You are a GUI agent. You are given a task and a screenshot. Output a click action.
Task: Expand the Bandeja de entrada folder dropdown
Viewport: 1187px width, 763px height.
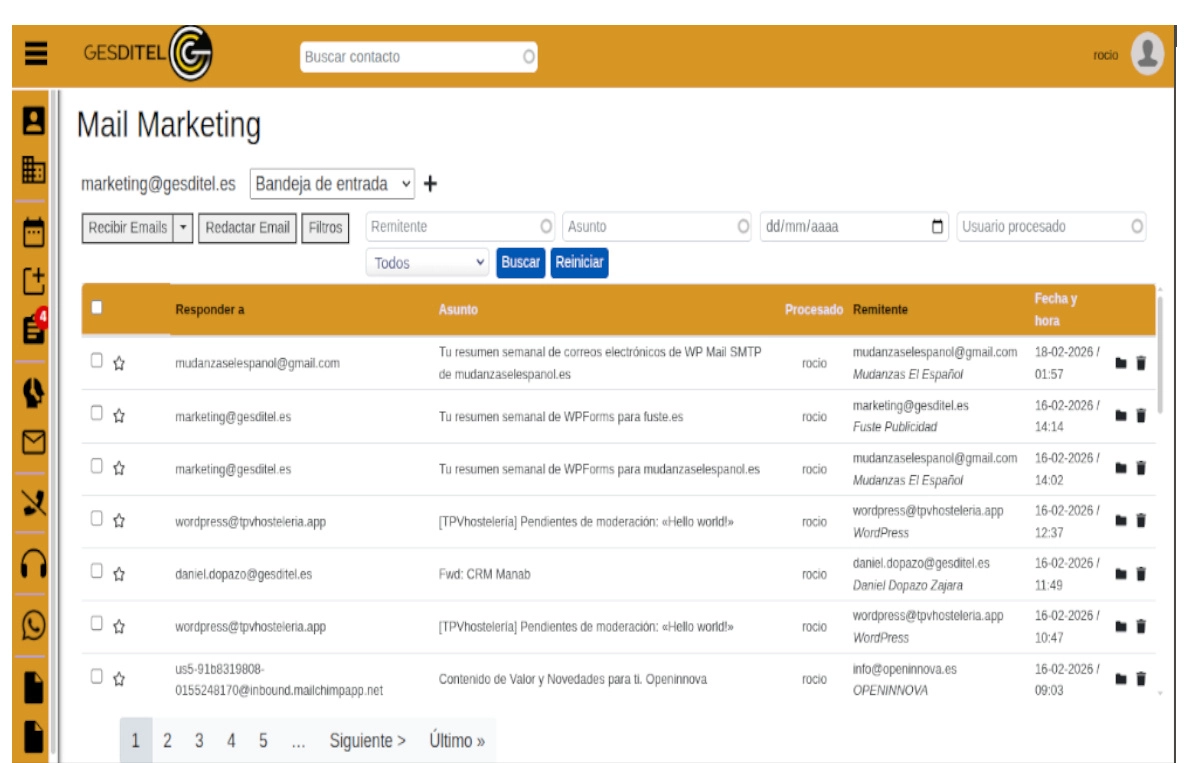331,184
